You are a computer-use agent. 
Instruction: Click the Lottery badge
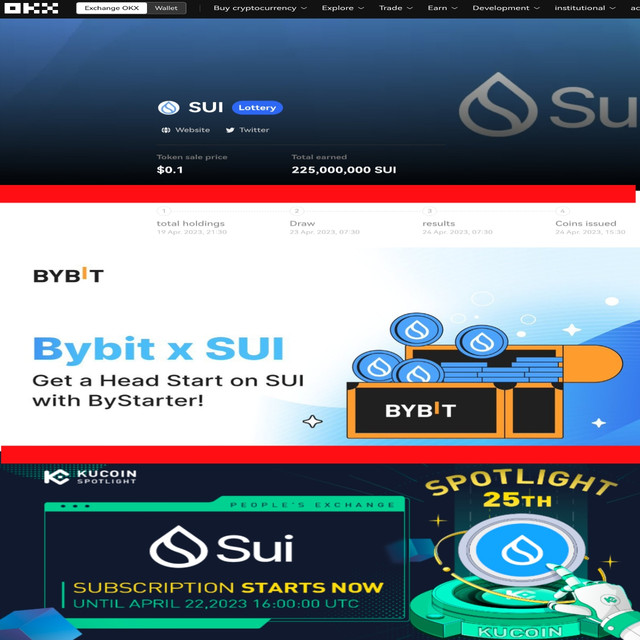click(x=257, y=108)
